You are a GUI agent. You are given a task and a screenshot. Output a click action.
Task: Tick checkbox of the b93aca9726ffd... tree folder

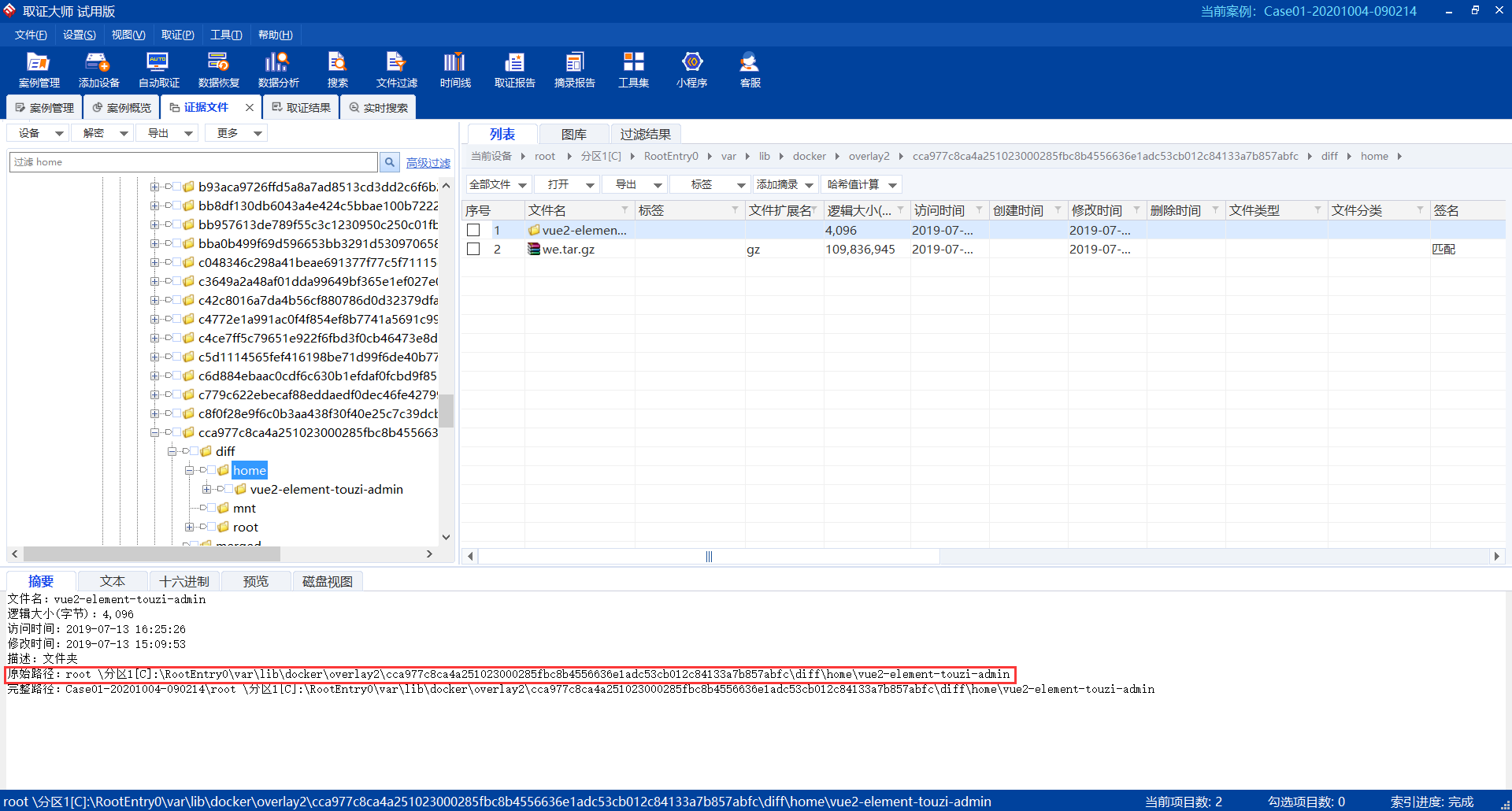176,187
